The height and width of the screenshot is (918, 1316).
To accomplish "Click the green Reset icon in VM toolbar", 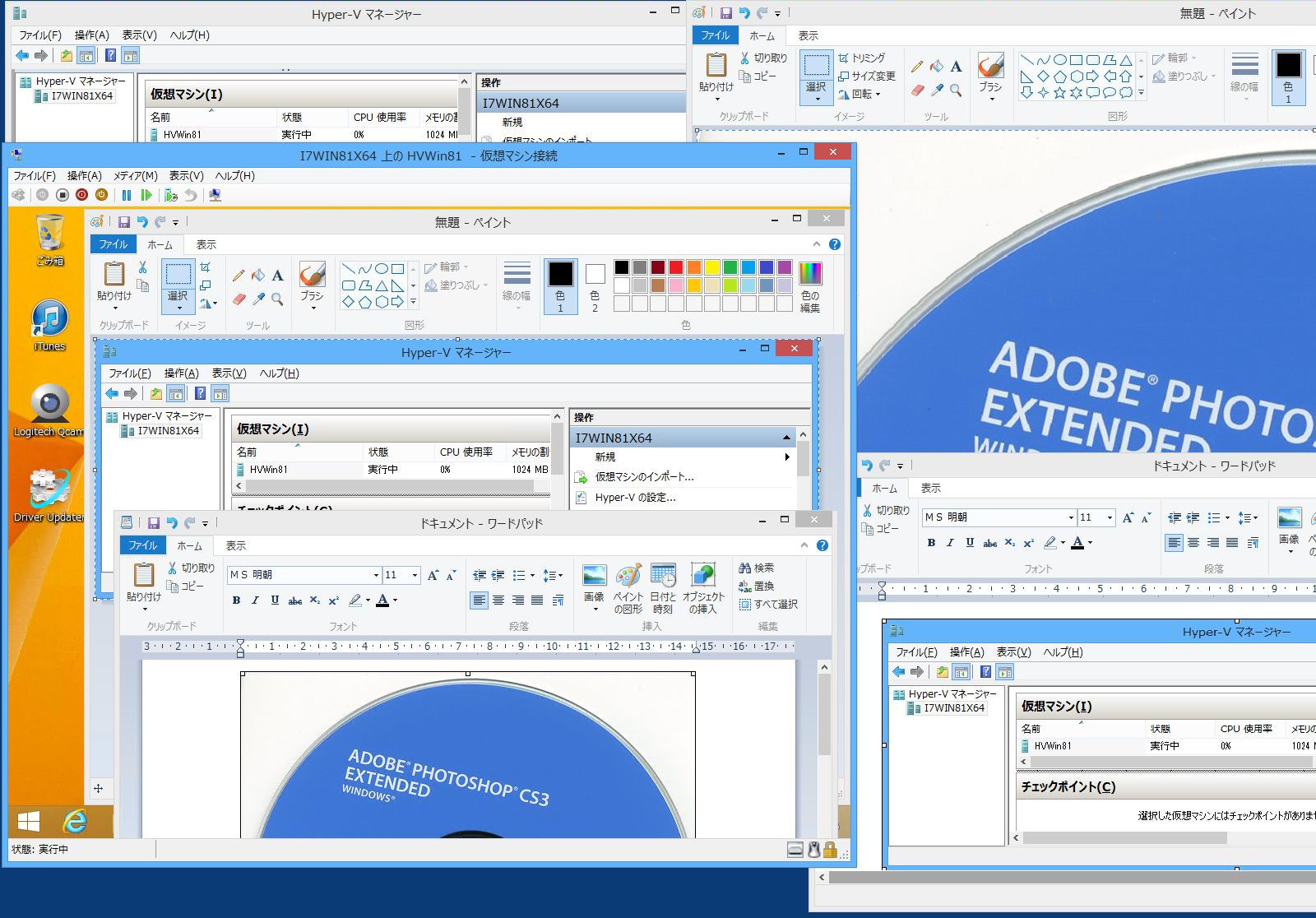I will tap(146, 195).
